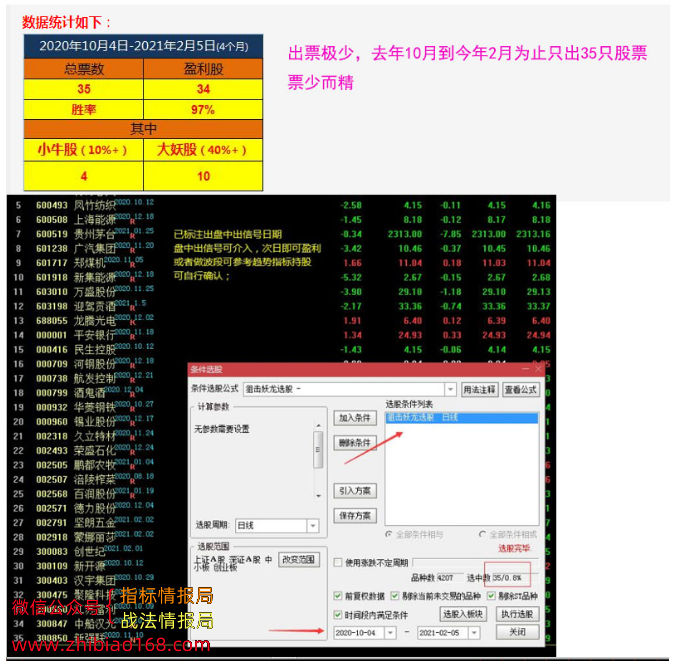Click the 用法注释 button
The image size is (679, 661).
(479, 389)
